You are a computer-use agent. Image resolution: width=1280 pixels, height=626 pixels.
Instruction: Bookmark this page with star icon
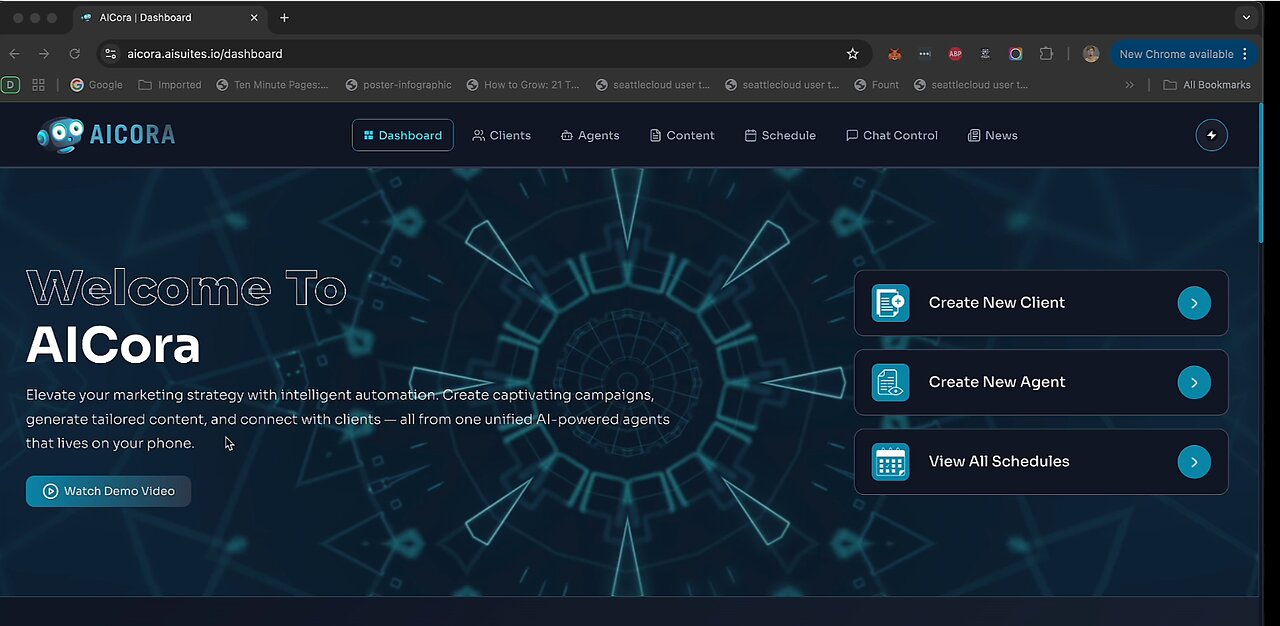pos(853,54)
